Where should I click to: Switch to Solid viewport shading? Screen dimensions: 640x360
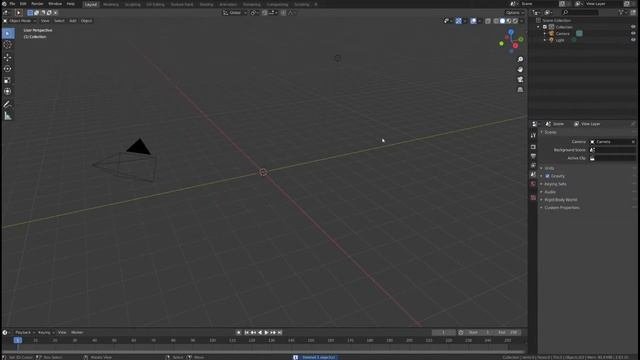coord(502,21)
